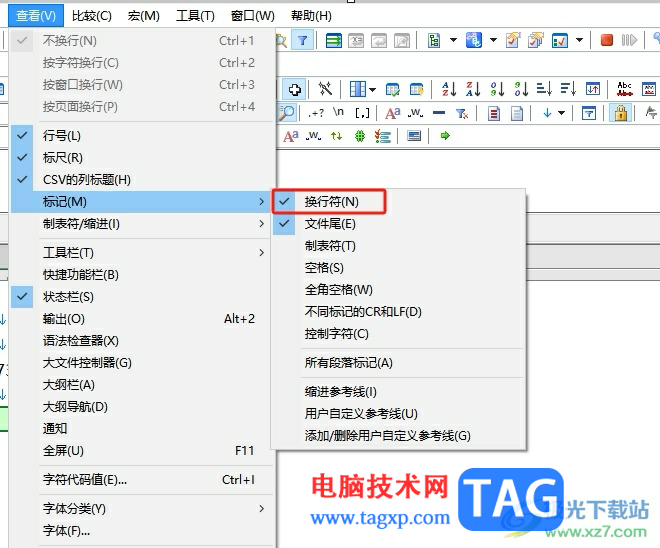Sort Z to A descending
Viewport: 660px width, 548px height.
pos(473,89)
